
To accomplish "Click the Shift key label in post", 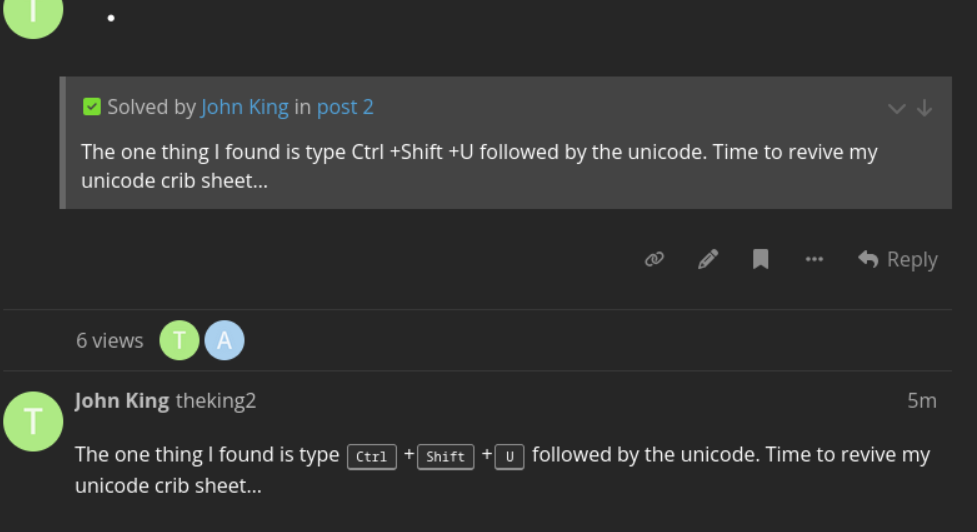I will click(445, 457).
